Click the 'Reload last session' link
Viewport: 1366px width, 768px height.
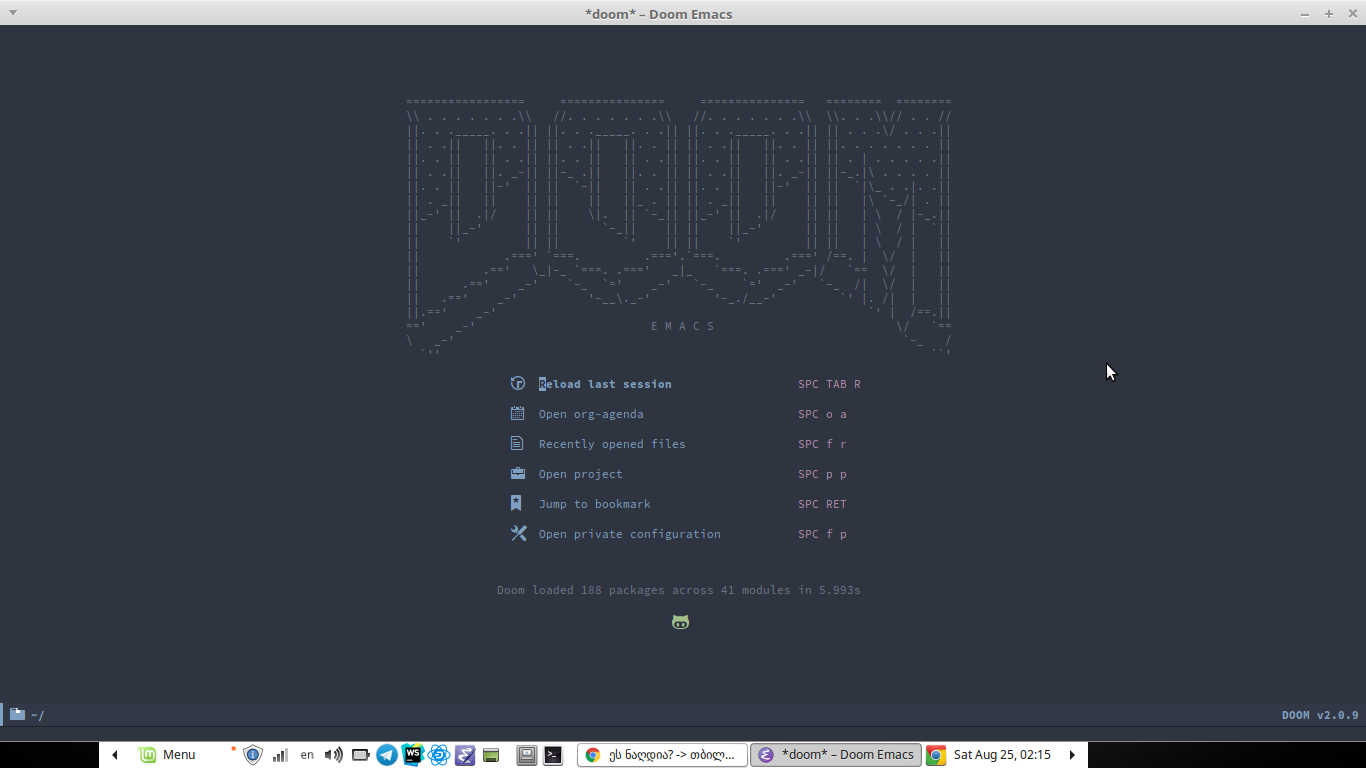[605, 384]
